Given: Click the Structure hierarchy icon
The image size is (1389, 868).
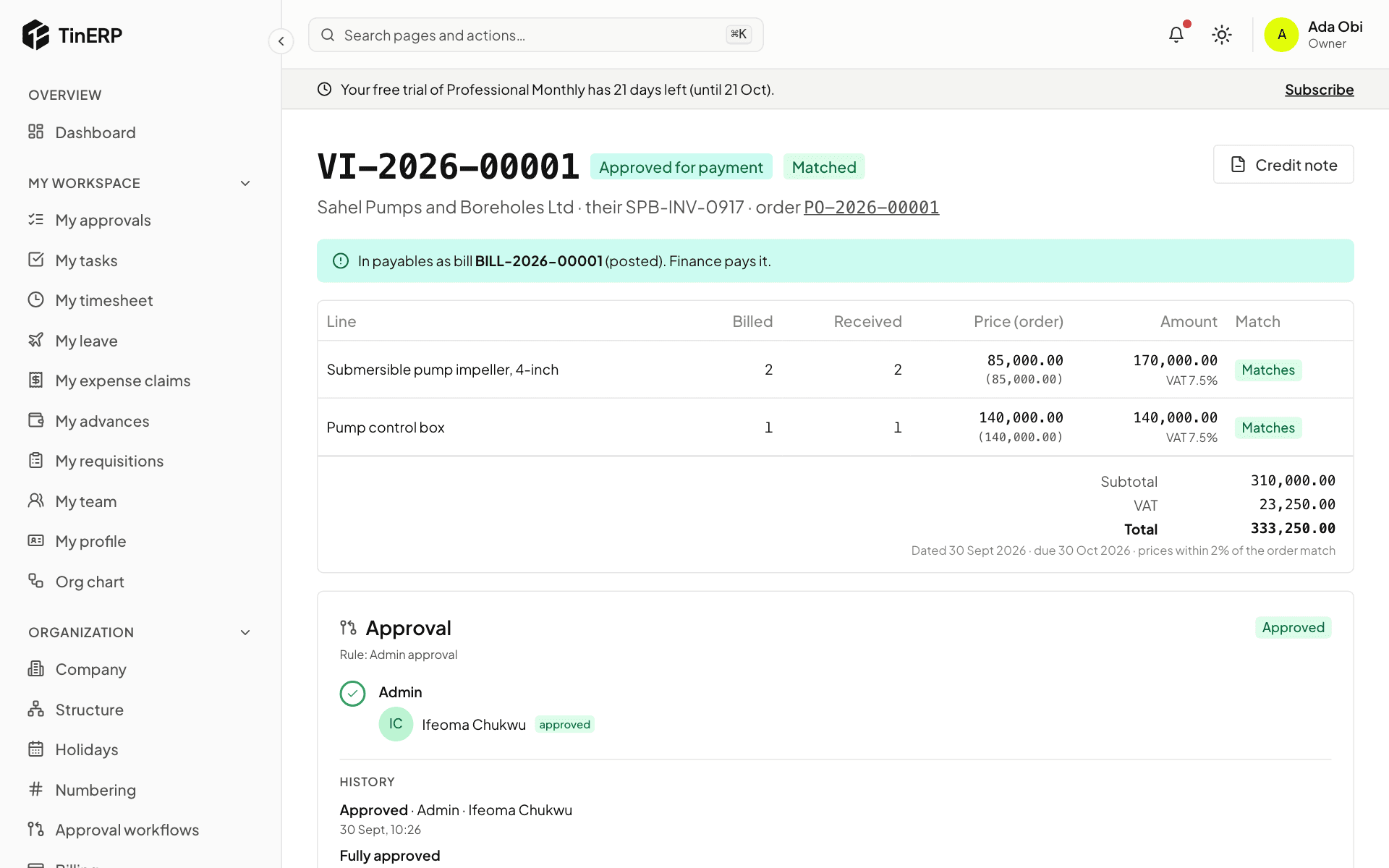Looking at the screenshot, I should point(35,709).
